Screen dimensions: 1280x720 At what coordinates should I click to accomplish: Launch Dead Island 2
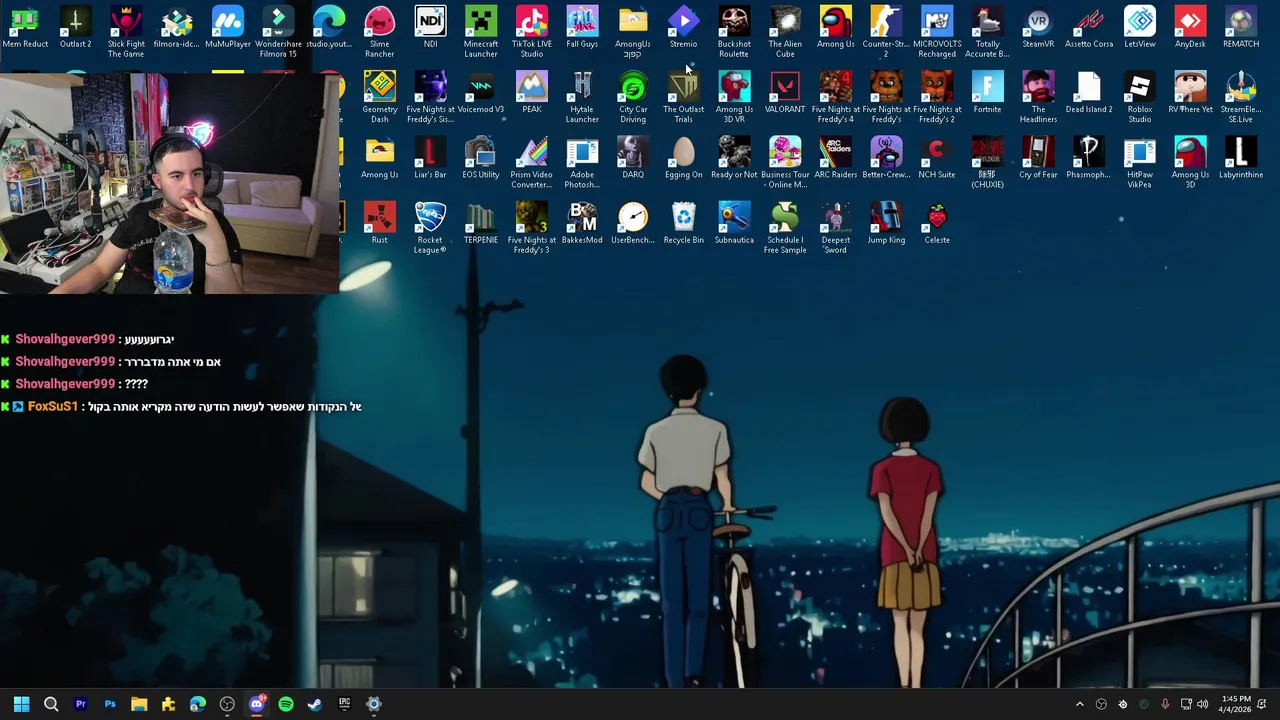(x=1089, y=93)
